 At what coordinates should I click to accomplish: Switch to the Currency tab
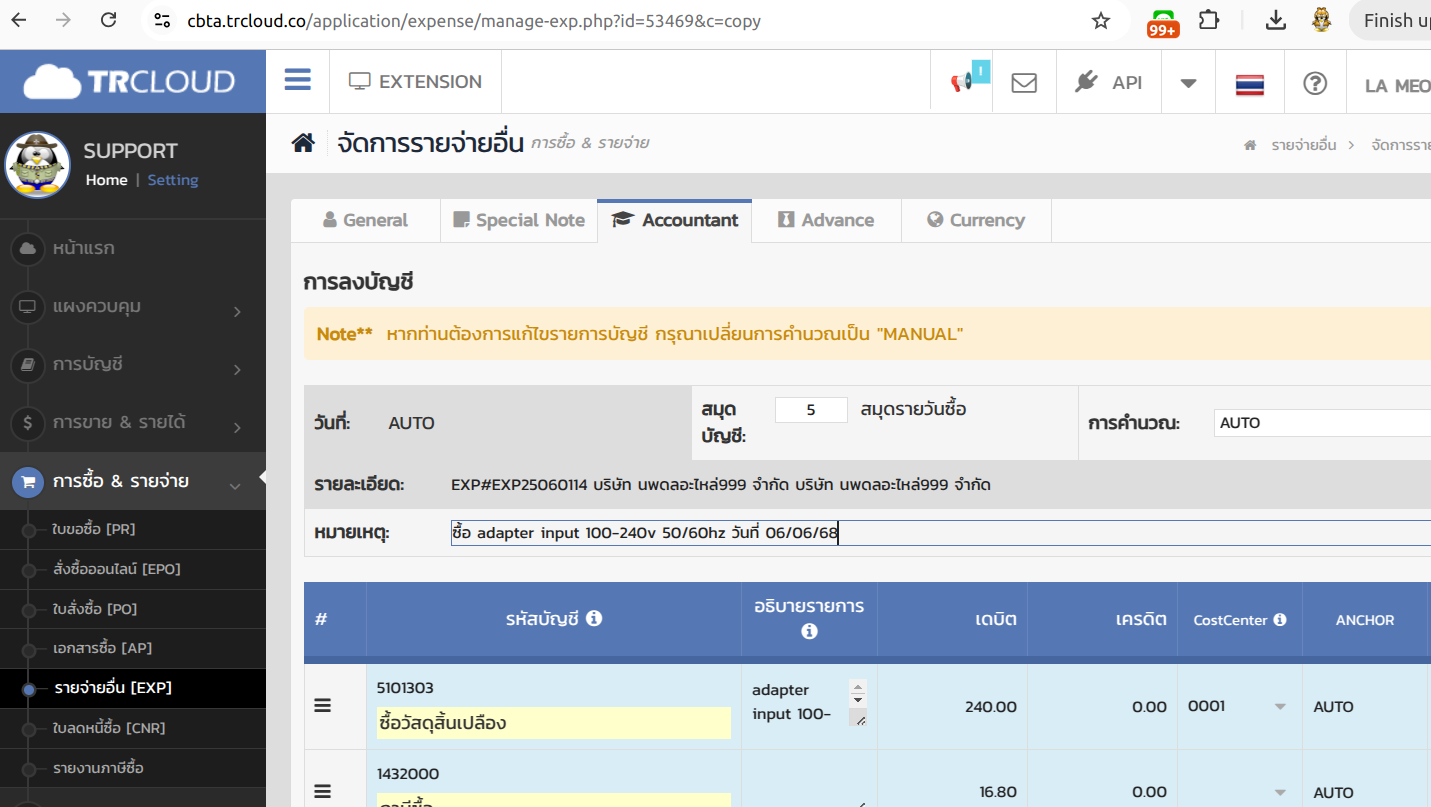(976, 220)
